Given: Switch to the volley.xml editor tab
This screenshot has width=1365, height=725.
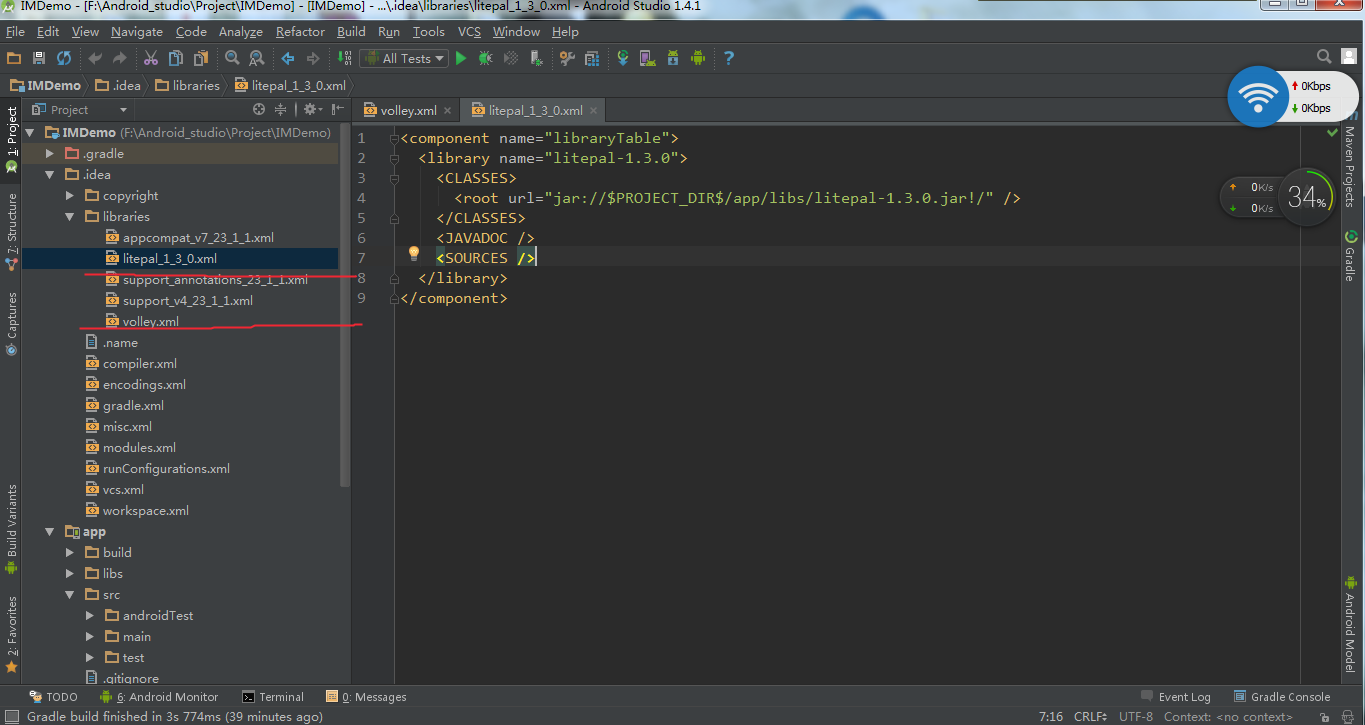Looking at the screenshot, I should click(x=408, y=110).
